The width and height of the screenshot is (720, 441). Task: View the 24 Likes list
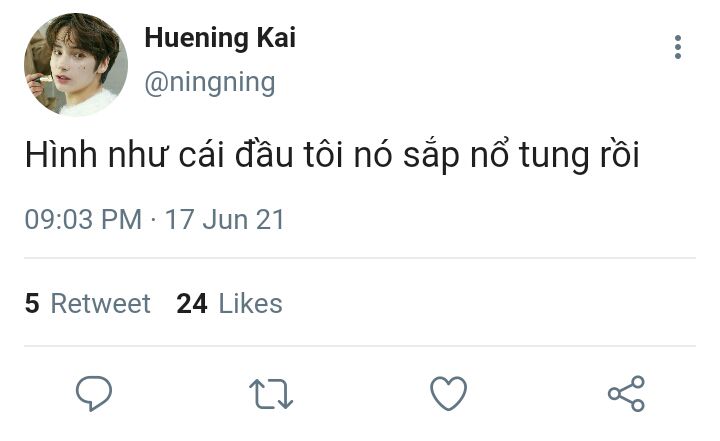click(x=229, y=304)
